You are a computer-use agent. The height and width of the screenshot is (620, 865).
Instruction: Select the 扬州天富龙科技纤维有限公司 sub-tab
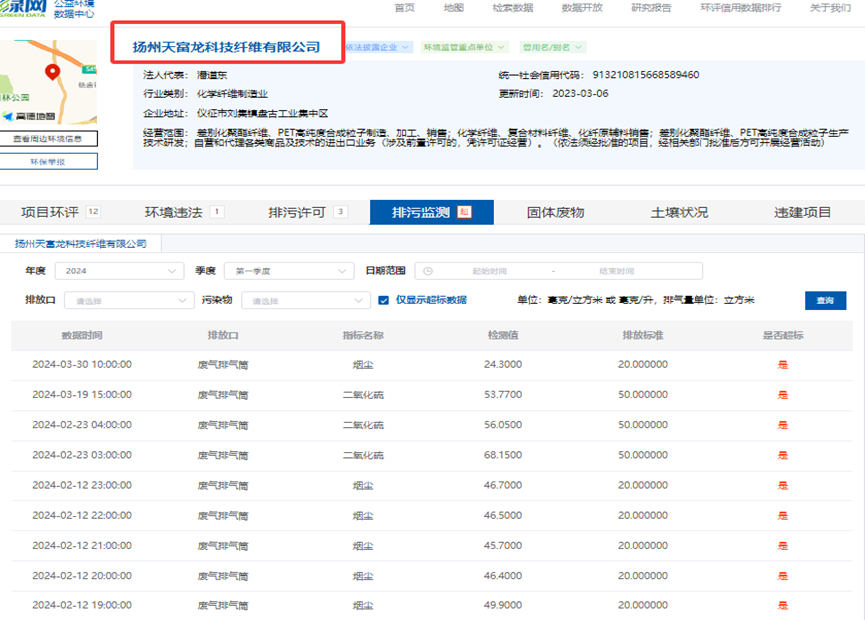(81, 244)
